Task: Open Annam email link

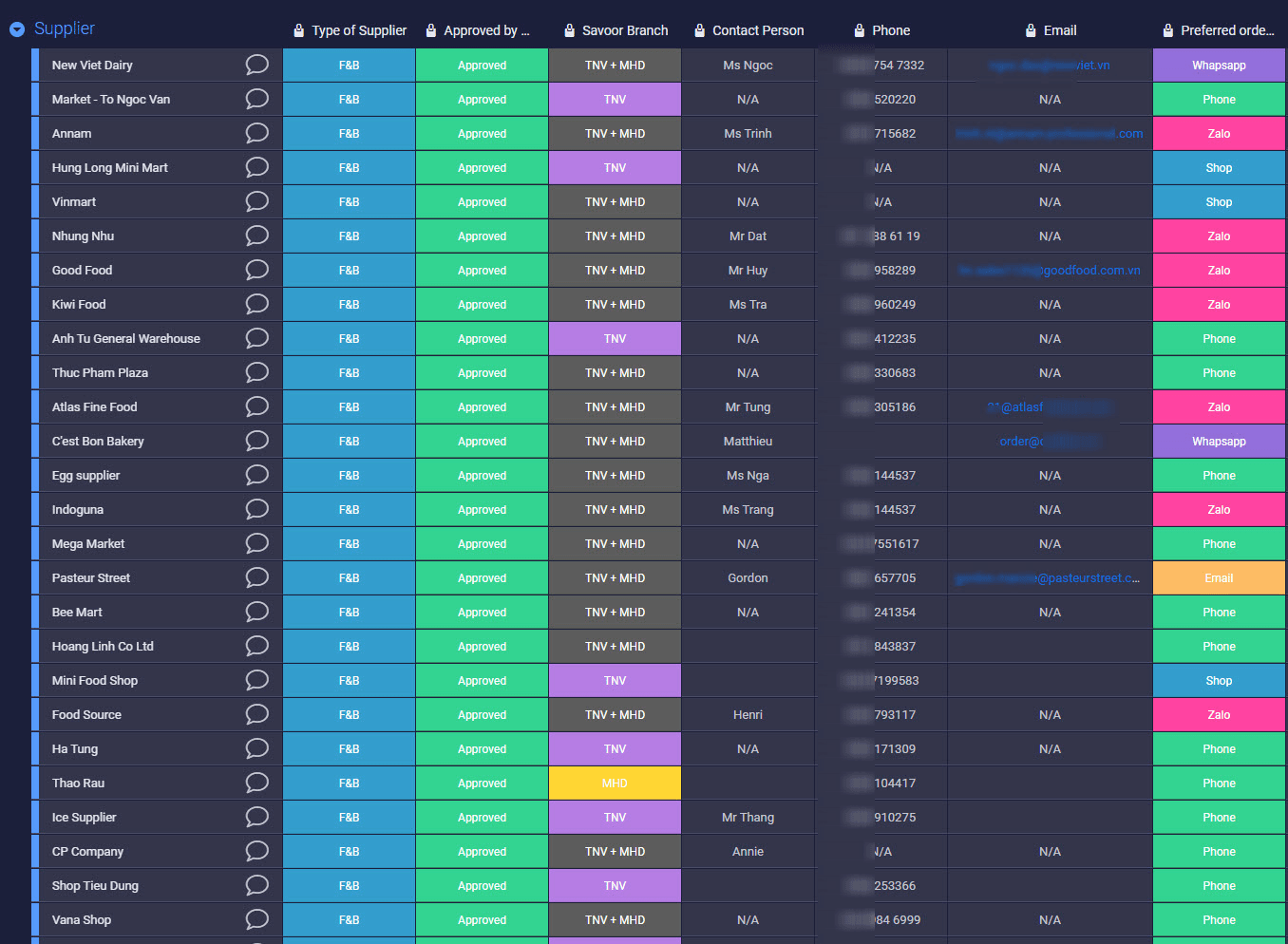Action: pos(1050,134)
